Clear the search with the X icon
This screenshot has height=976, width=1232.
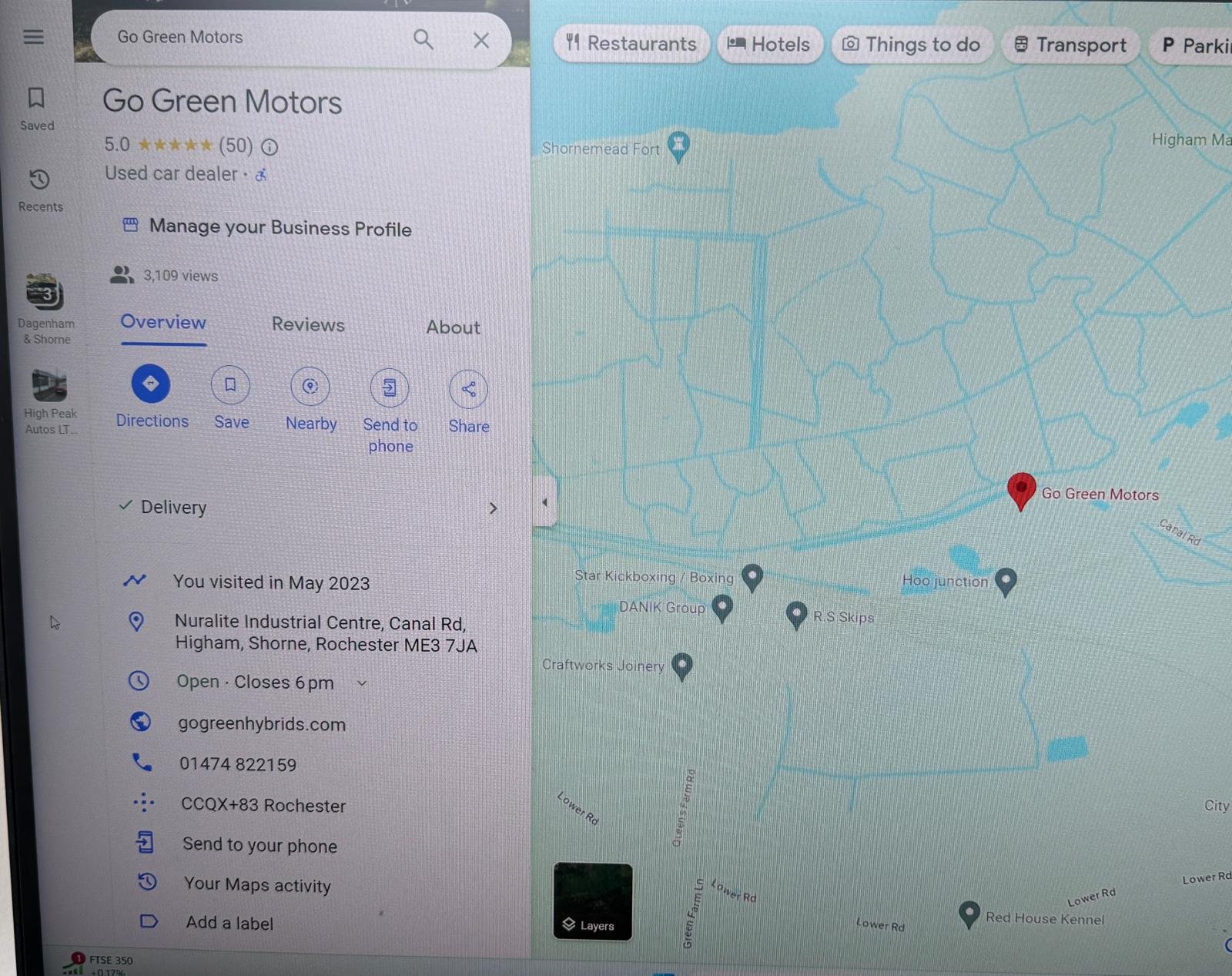481,40
